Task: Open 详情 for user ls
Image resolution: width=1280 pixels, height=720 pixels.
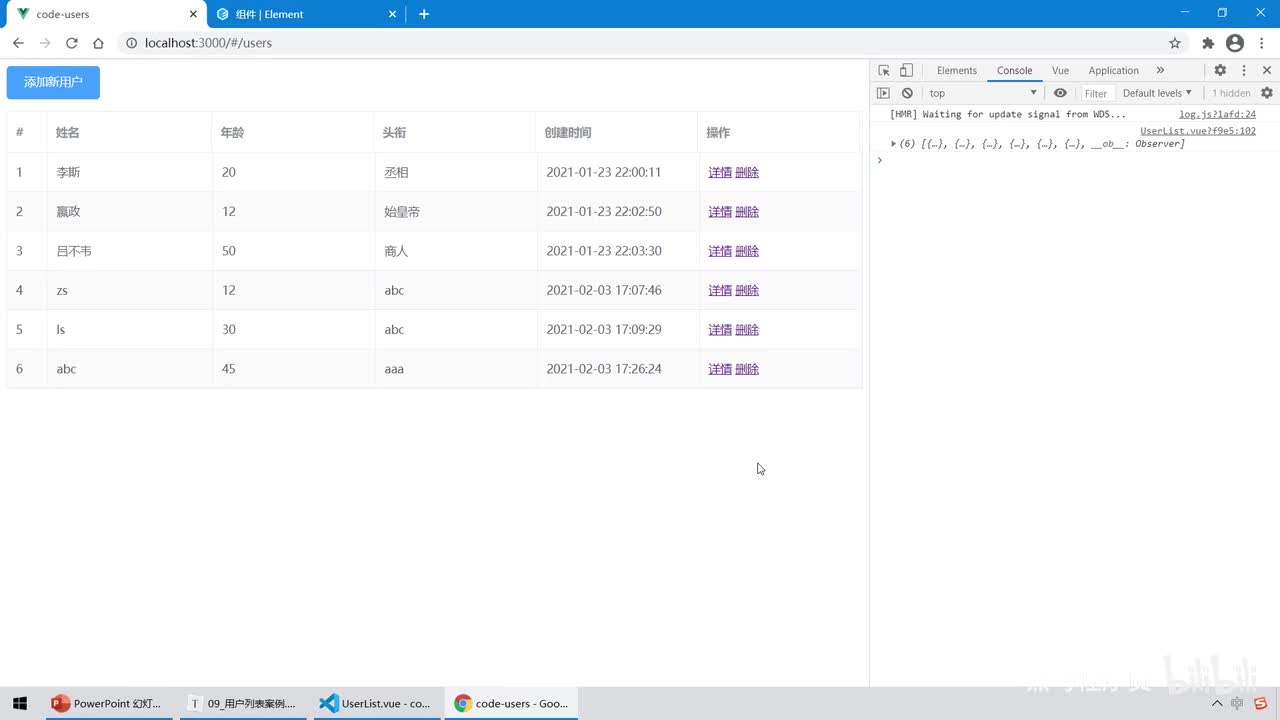Action: click(x=720, y=329)
